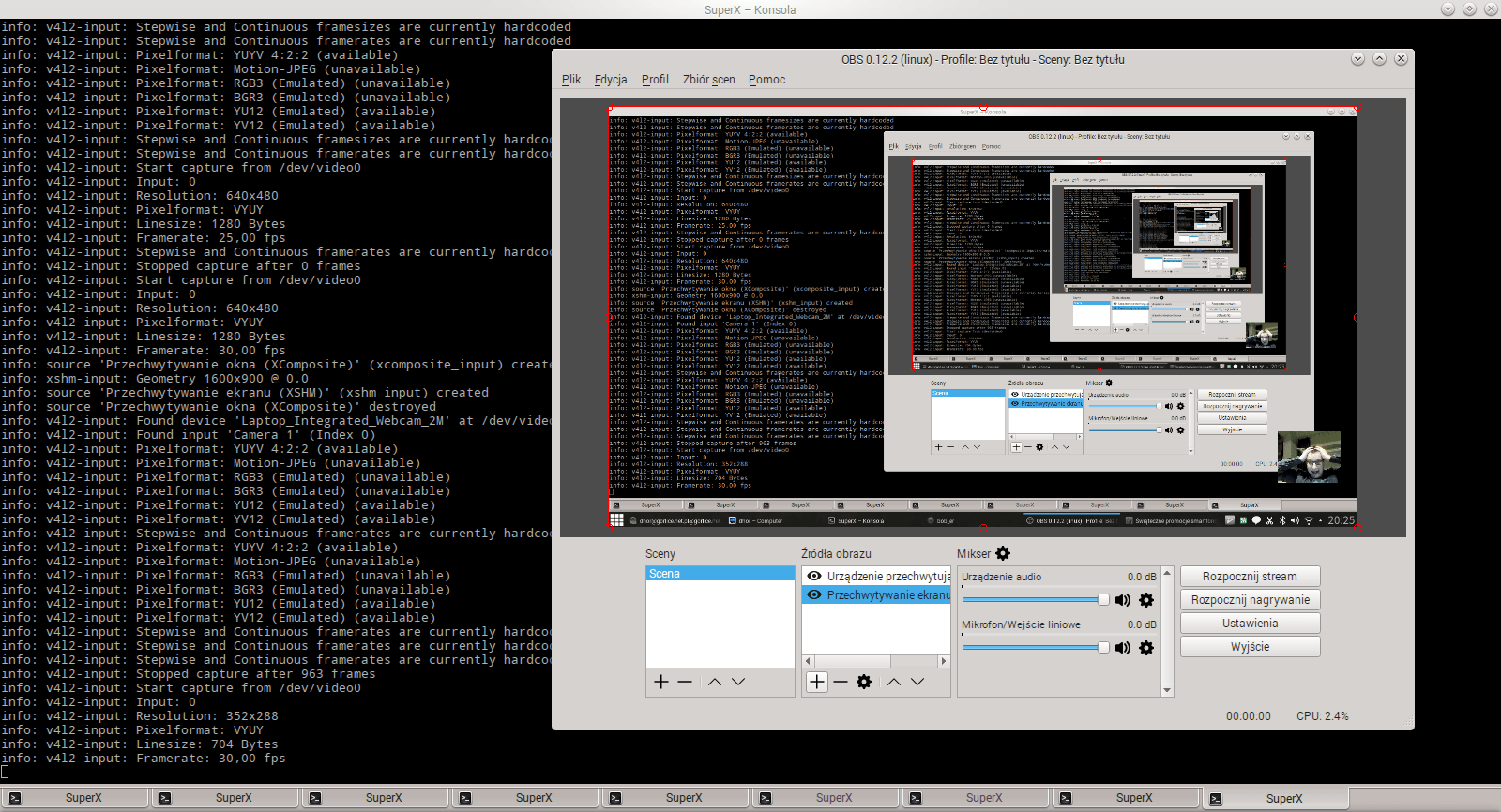Open the Plik menu
Viewport: 1501px width, 812px height.
coord(571,80)
